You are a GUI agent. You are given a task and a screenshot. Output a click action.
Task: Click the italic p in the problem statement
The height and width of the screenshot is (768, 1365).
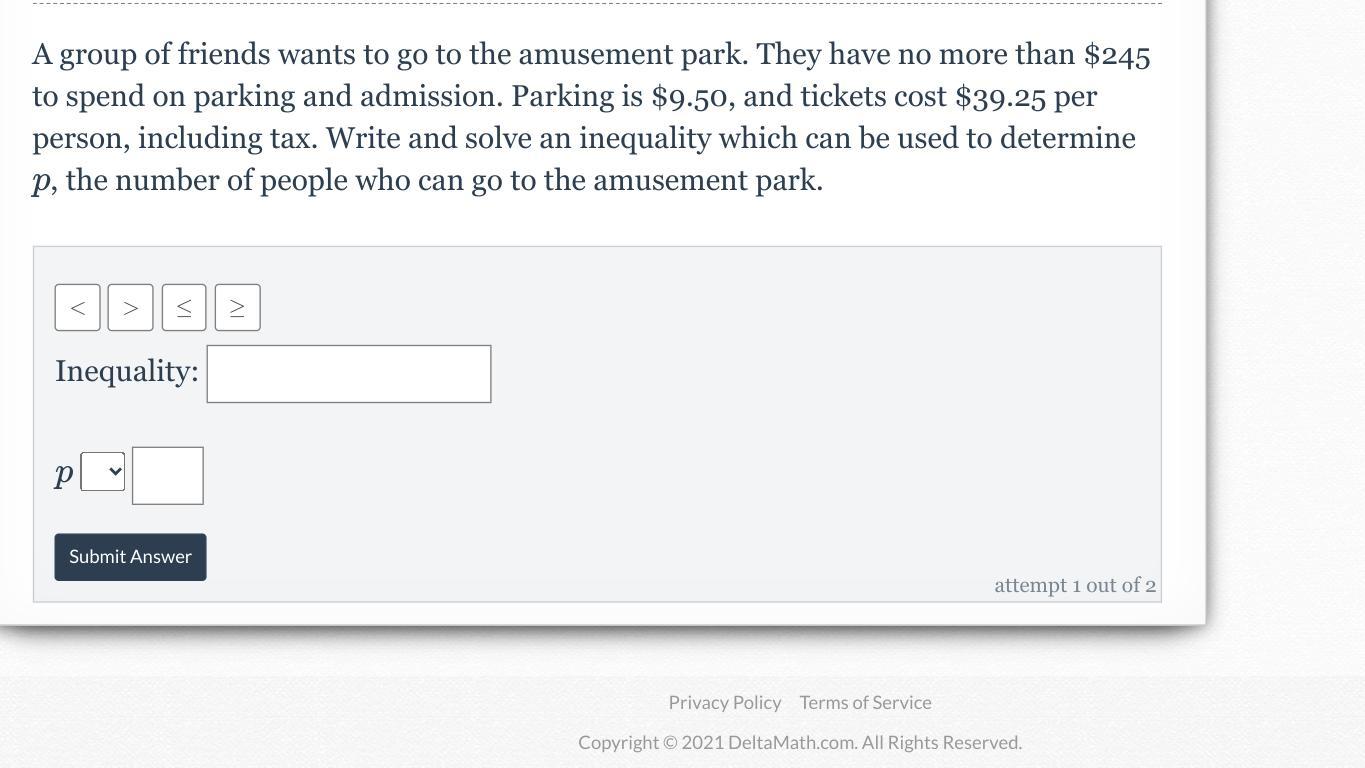coord(42,183)
